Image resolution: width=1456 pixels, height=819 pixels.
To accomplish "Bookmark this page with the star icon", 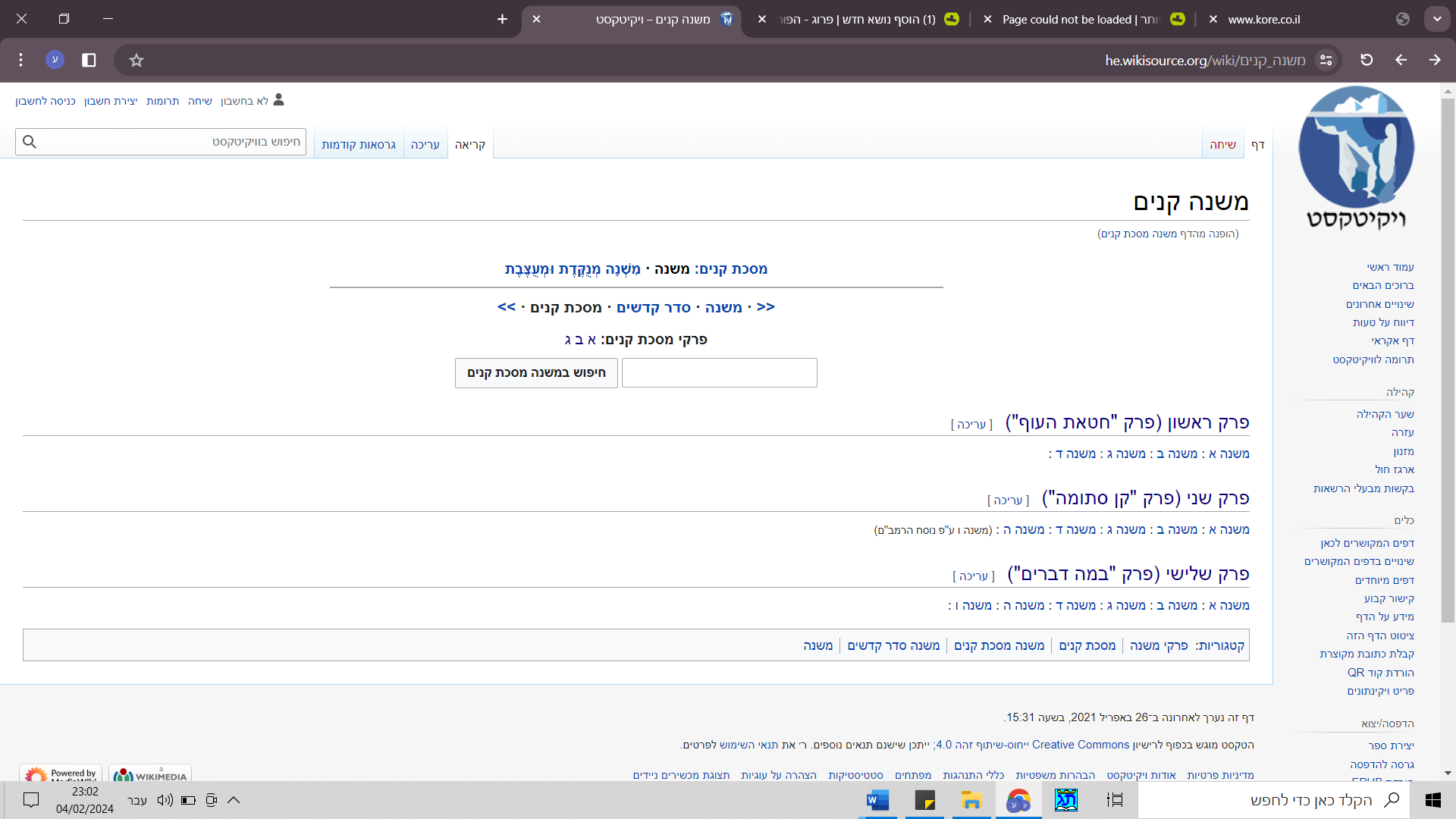I will 136,60.
